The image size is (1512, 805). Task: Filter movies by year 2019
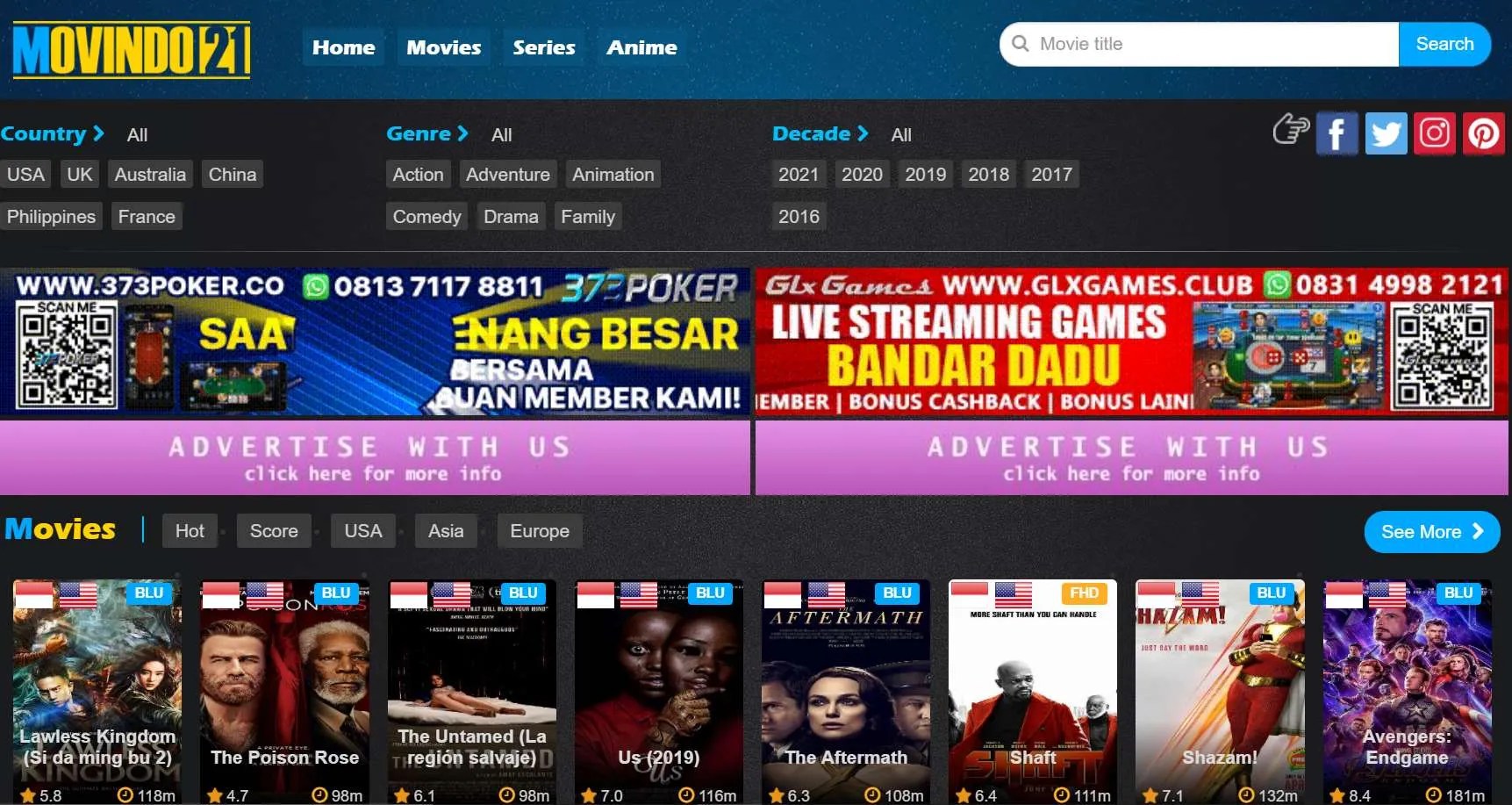tap(926, 175)
